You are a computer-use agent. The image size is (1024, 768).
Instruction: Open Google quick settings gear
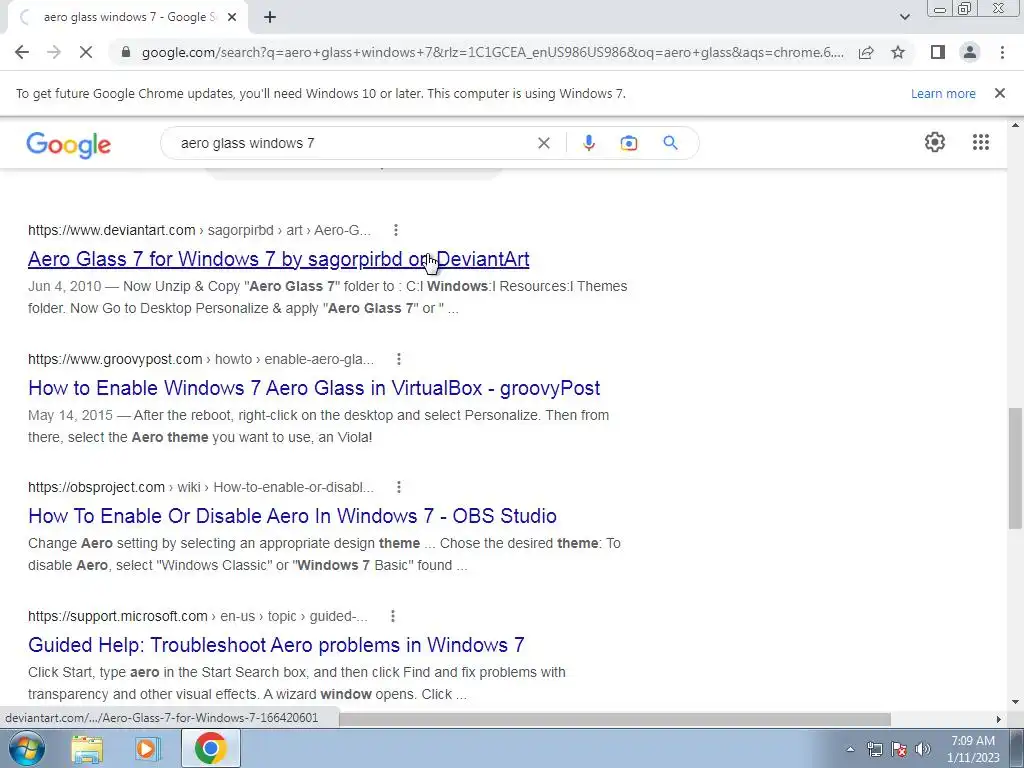[x=935, y=142]
